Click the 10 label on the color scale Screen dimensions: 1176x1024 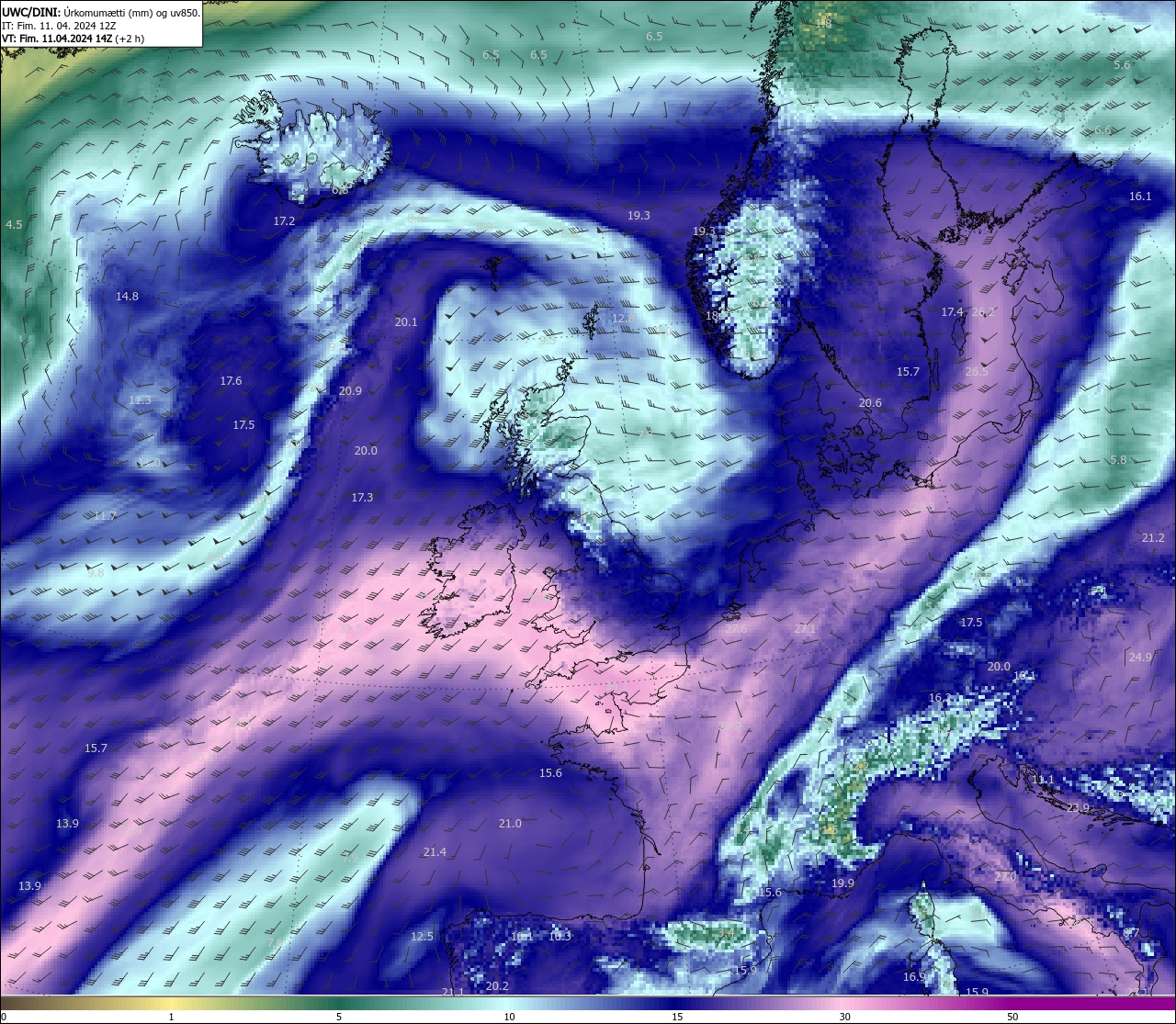click(x=508, y=1017)
